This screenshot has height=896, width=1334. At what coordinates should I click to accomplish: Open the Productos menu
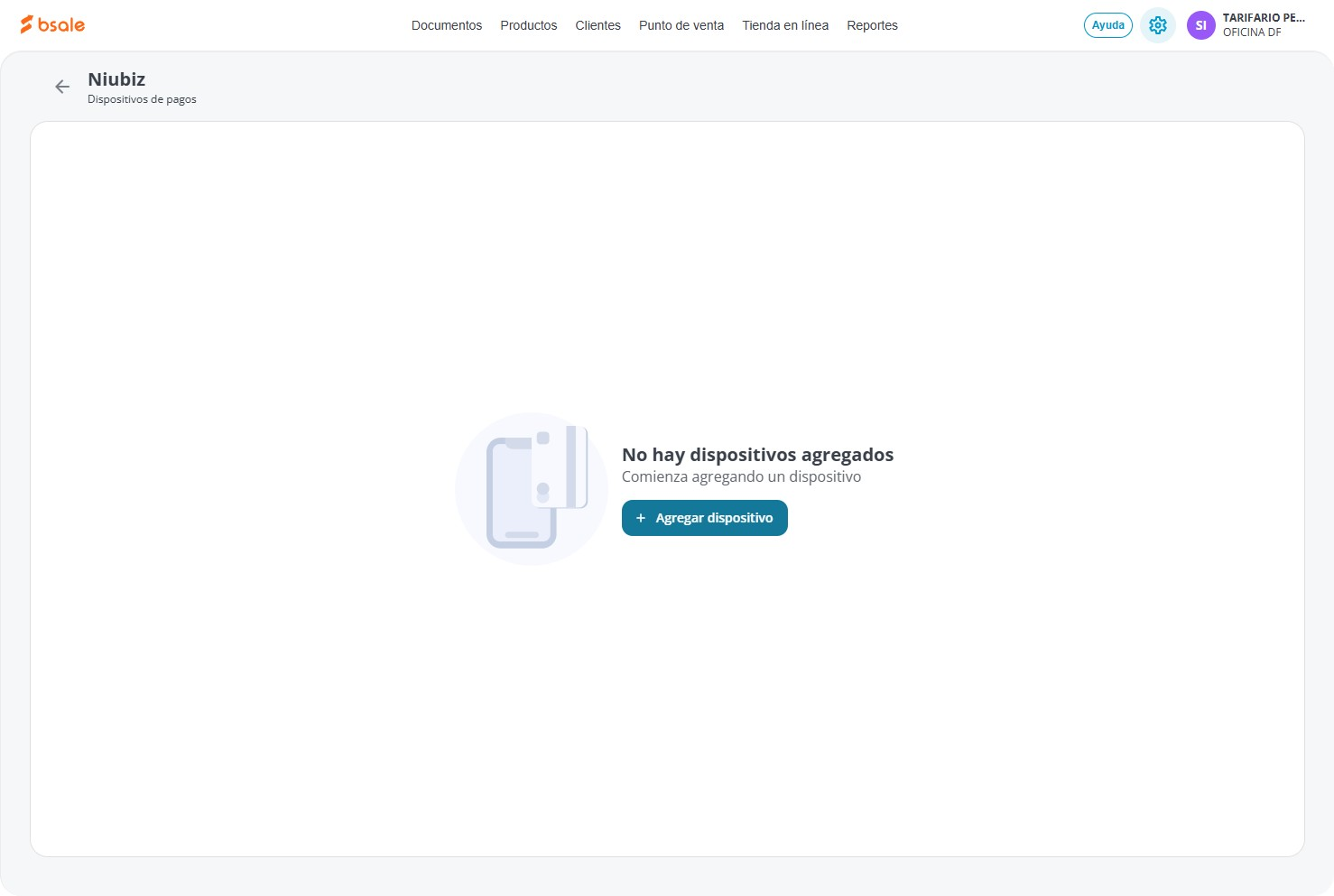[x=529, y=25]
